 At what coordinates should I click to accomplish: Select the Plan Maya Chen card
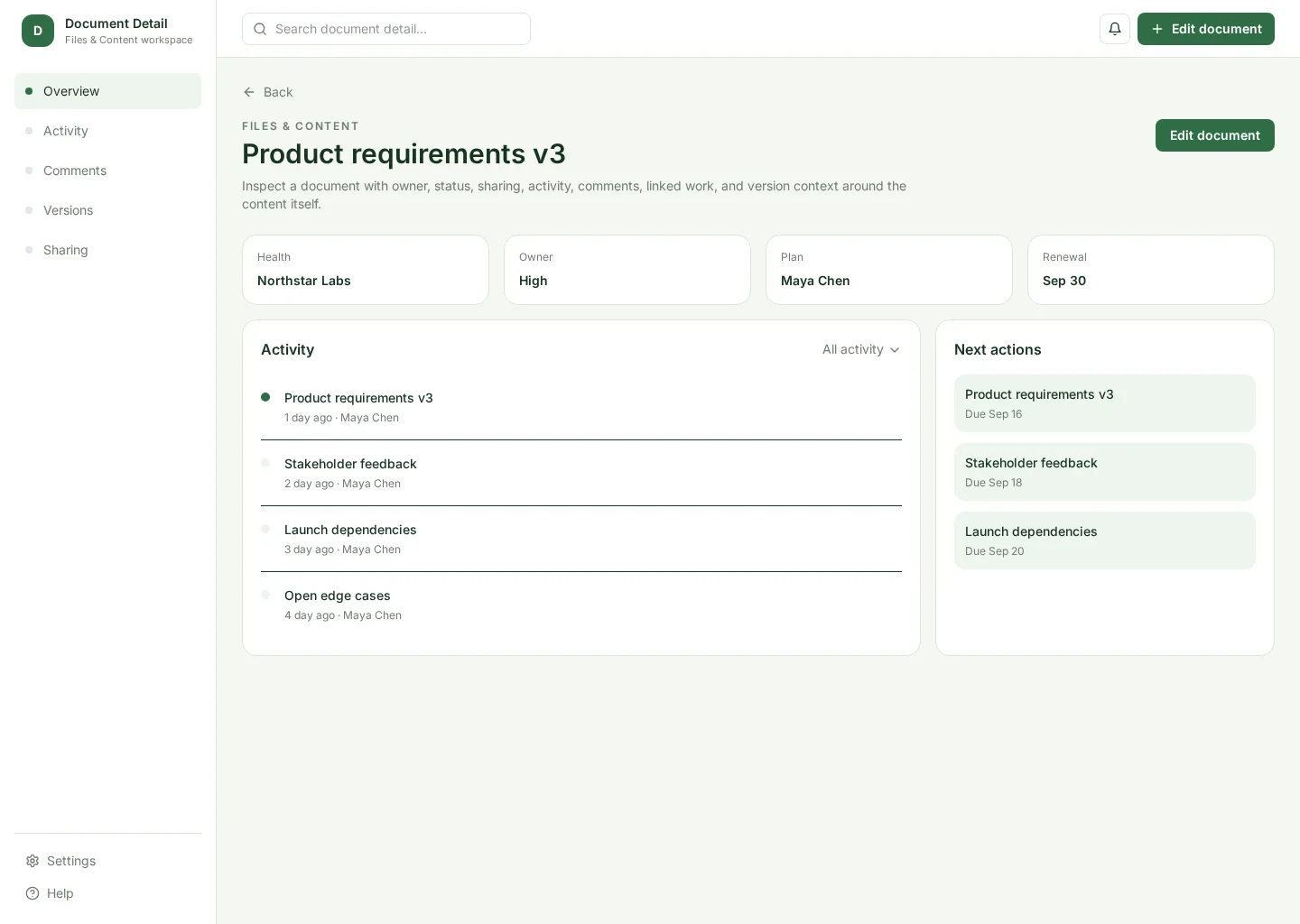coord(889,270)
